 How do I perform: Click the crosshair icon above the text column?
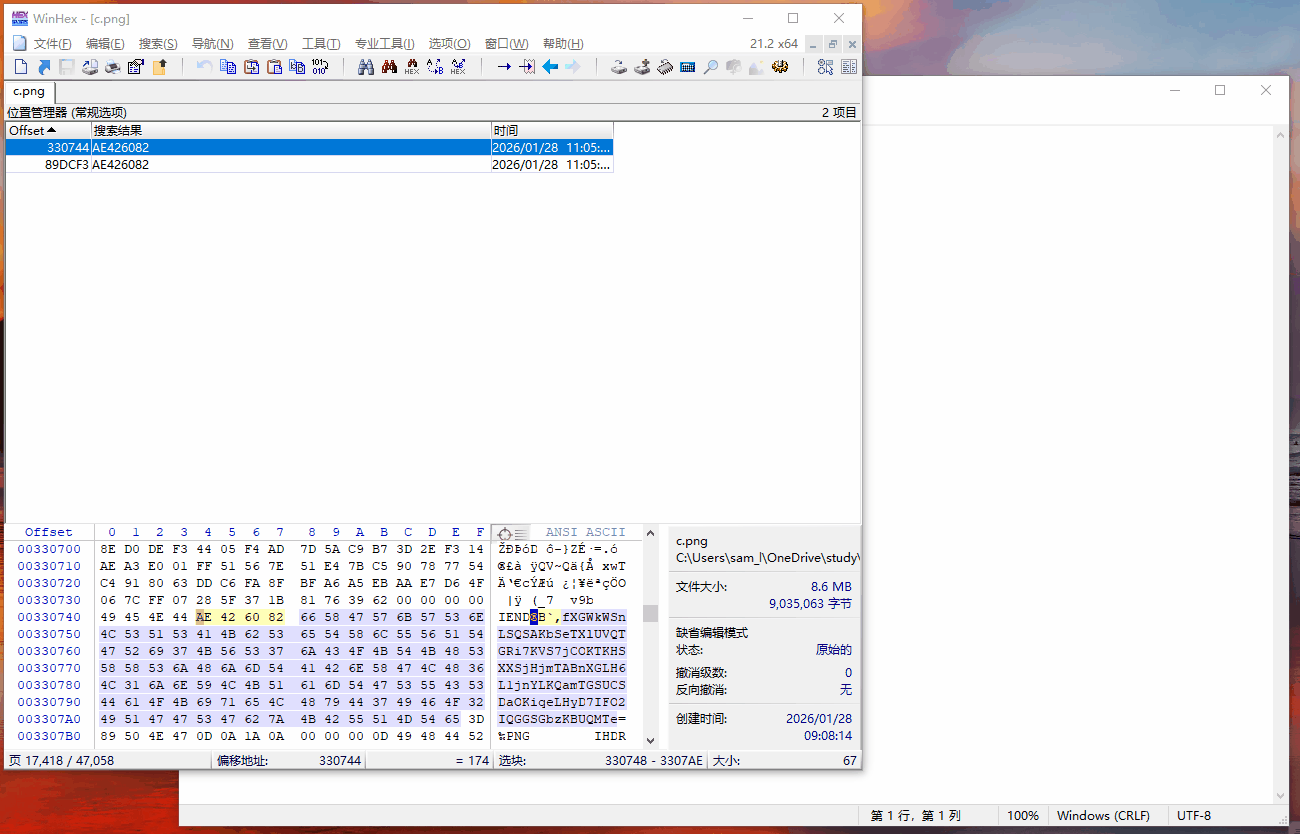pyautogui.click(x=504, y=534)
